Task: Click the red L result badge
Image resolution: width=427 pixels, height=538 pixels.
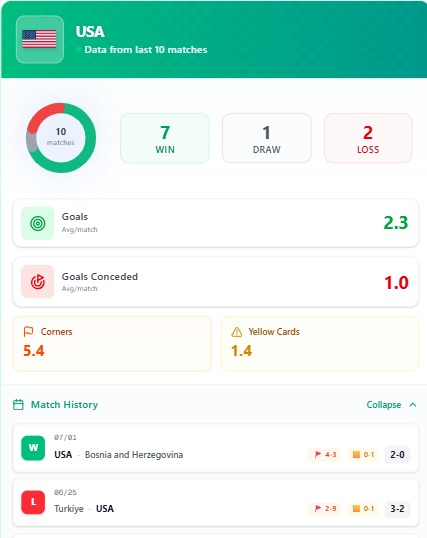Action: tap(33, 502)
